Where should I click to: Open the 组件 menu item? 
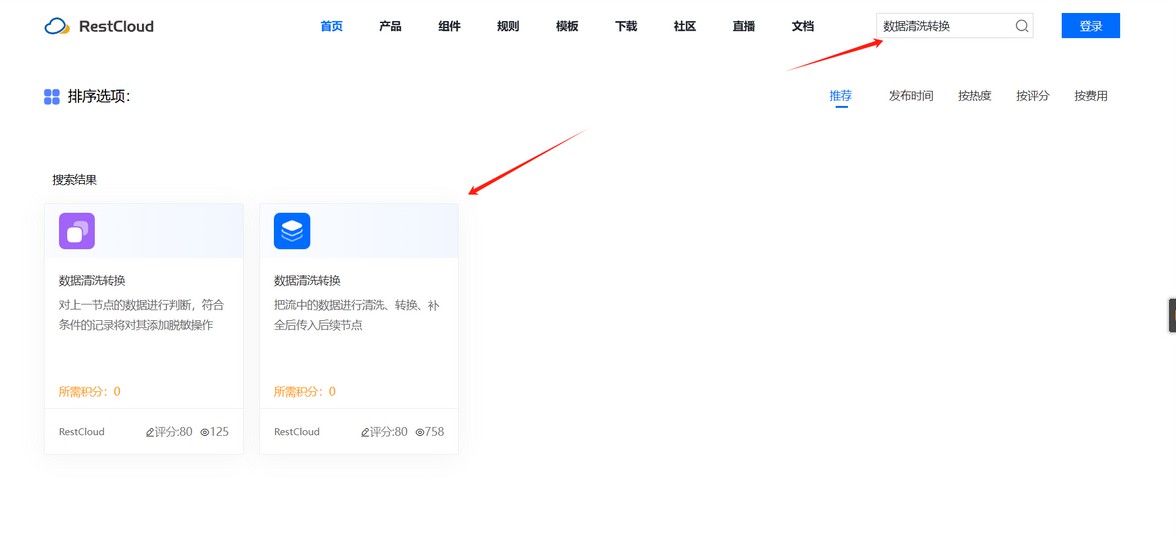click(x=449, y=26)
